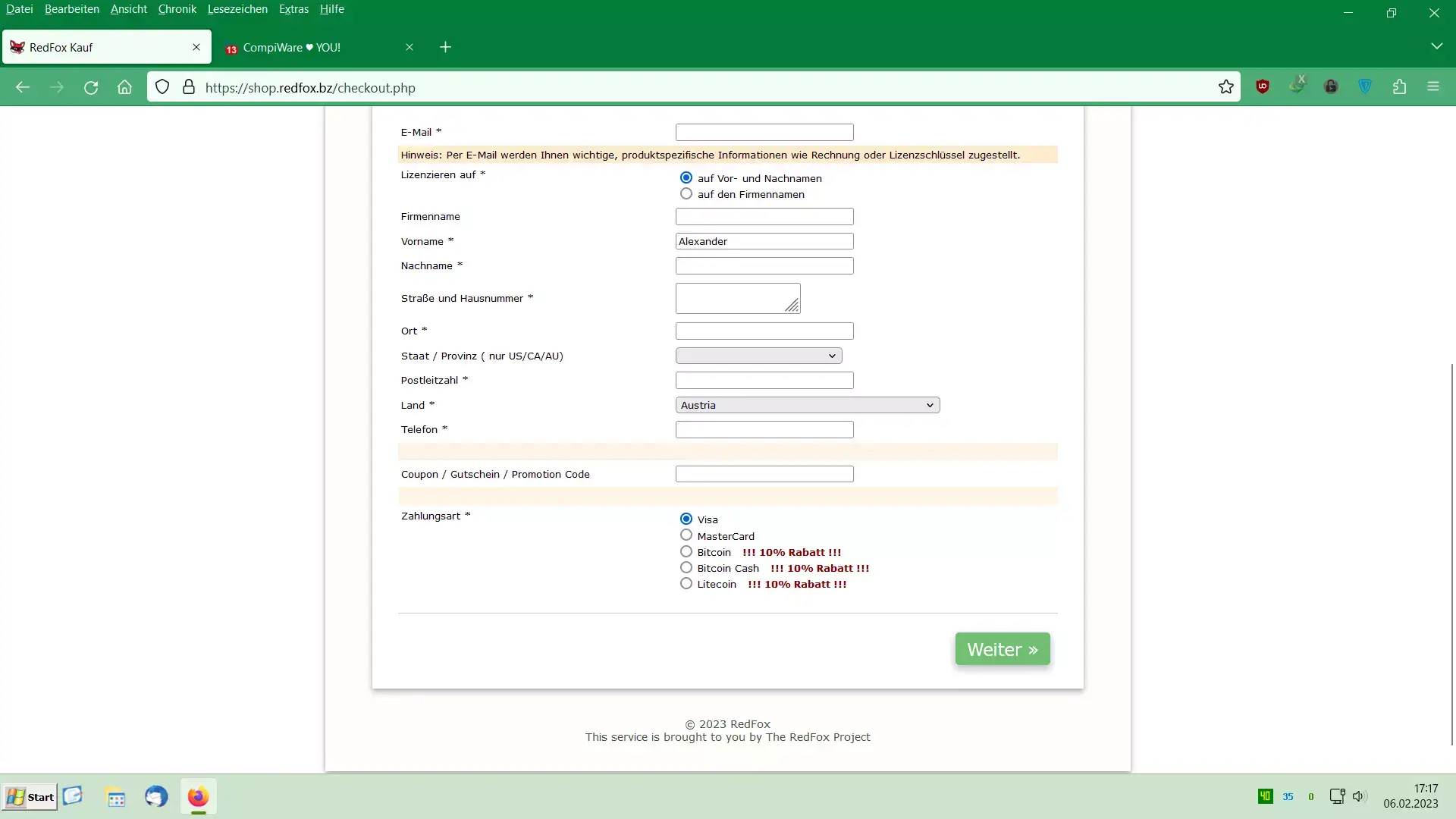
Task: Choose MasterCard as payment method
Action: [686, 535]
